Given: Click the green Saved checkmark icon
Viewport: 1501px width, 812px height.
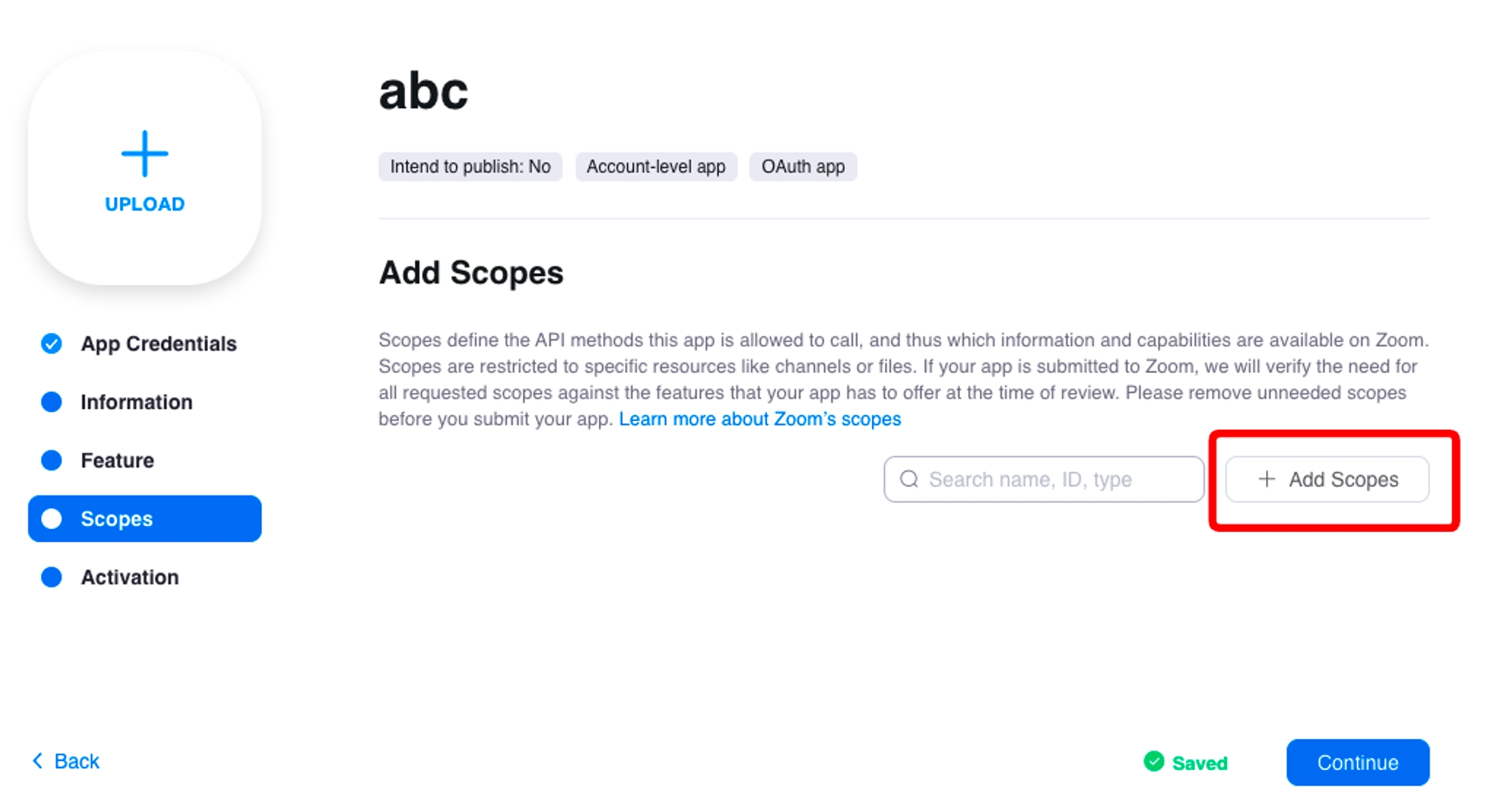Looking at the screenshot, I should click(1154, 762).
